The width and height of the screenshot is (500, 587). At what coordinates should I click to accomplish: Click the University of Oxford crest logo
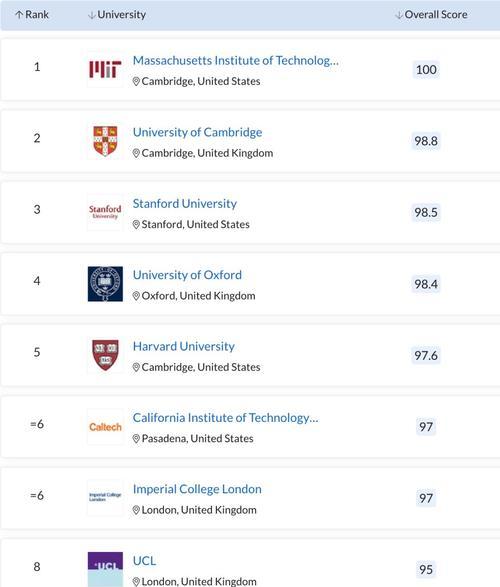105,284
